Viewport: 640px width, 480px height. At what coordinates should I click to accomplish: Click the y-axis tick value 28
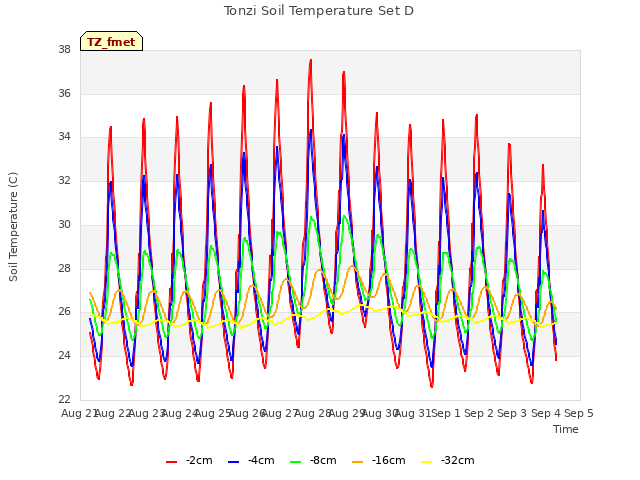click(x=64, y=268)
